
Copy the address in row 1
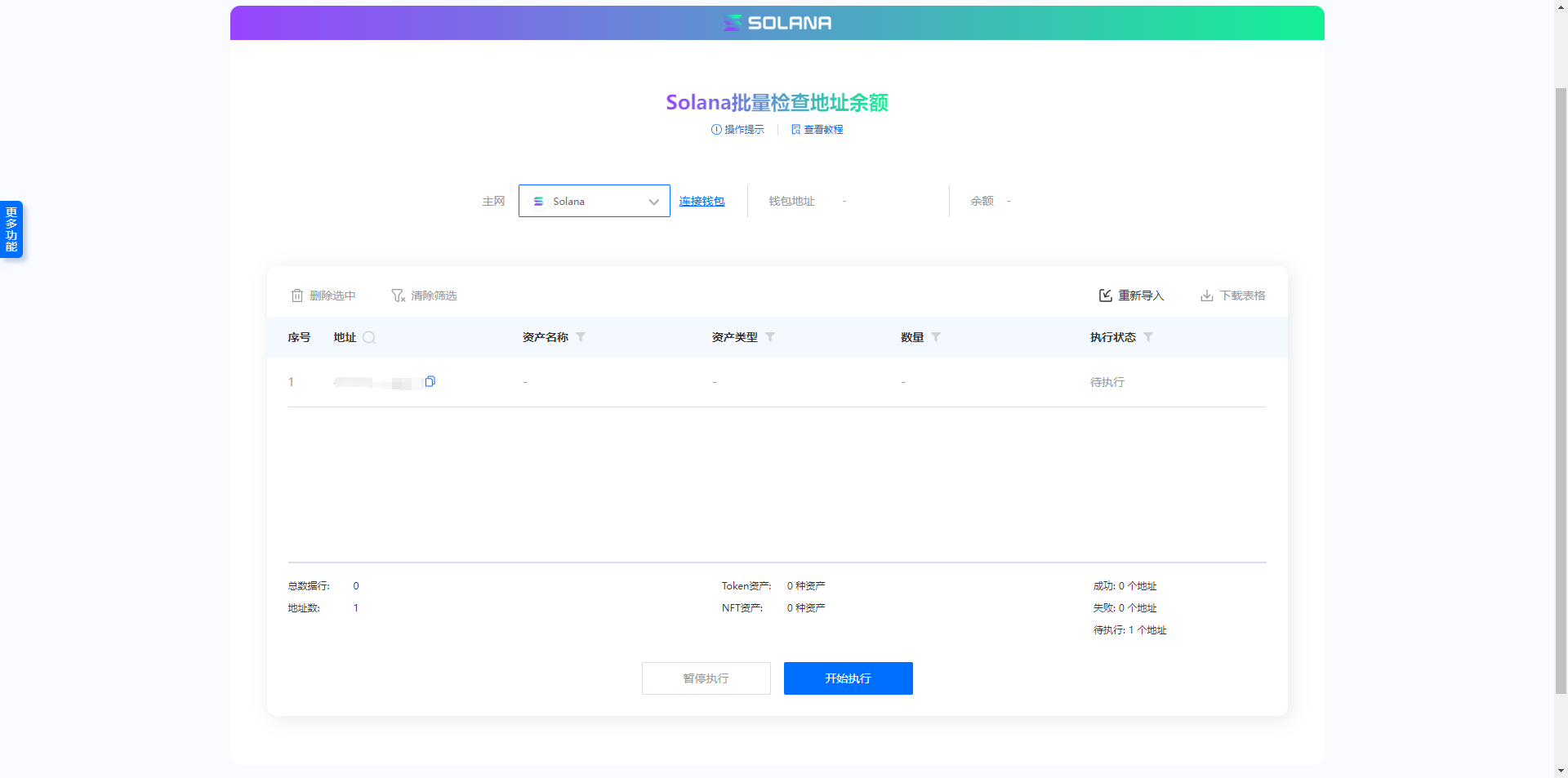430,381
